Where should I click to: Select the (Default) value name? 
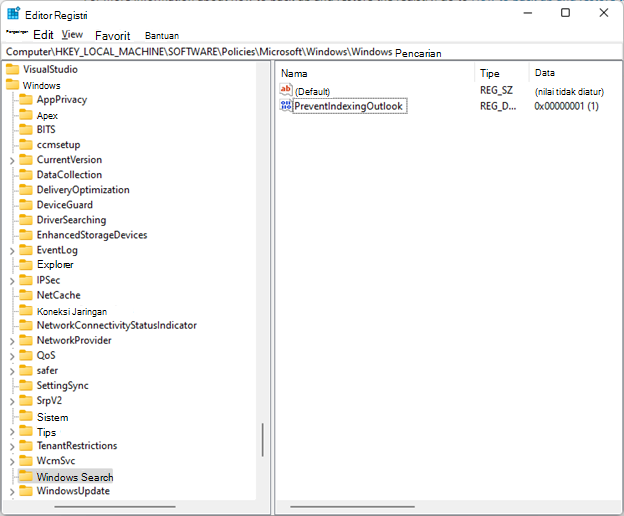[312, 92]
